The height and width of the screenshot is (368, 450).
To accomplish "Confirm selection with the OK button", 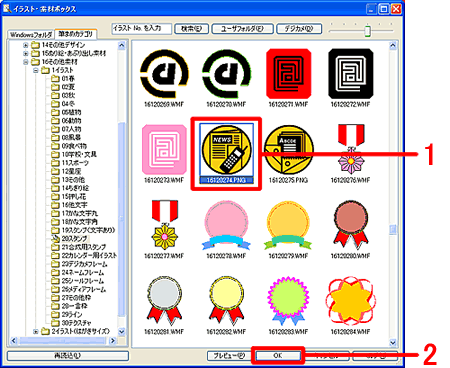I will (x=278, y=355).
